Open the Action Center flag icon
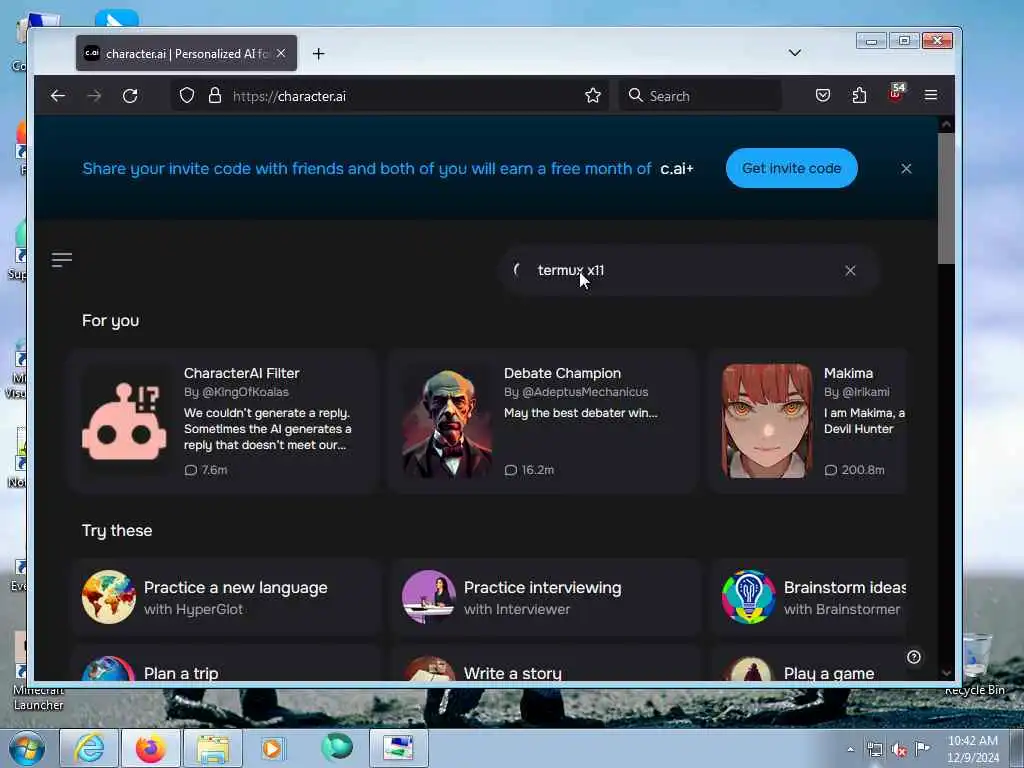 pos(922,748)
